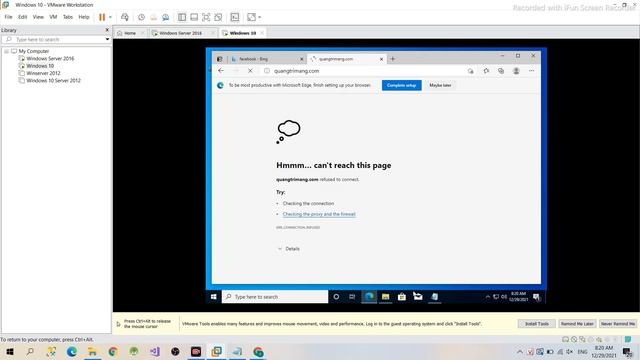
Task: Close the Windows 10 VM tab
Action: coord(262,33)
